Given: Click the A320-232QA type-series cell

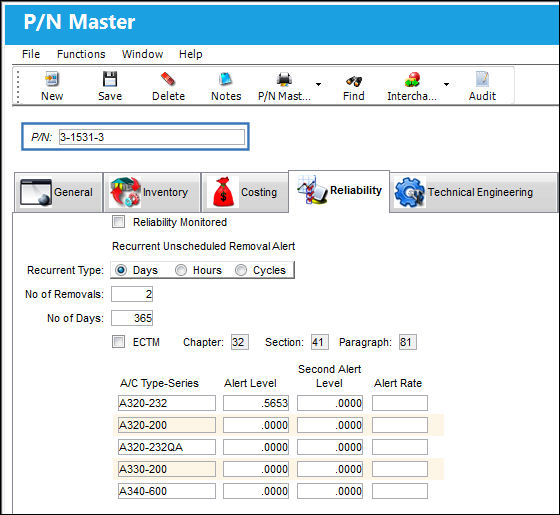Looking at the screenshot, I should coord(167,447).
